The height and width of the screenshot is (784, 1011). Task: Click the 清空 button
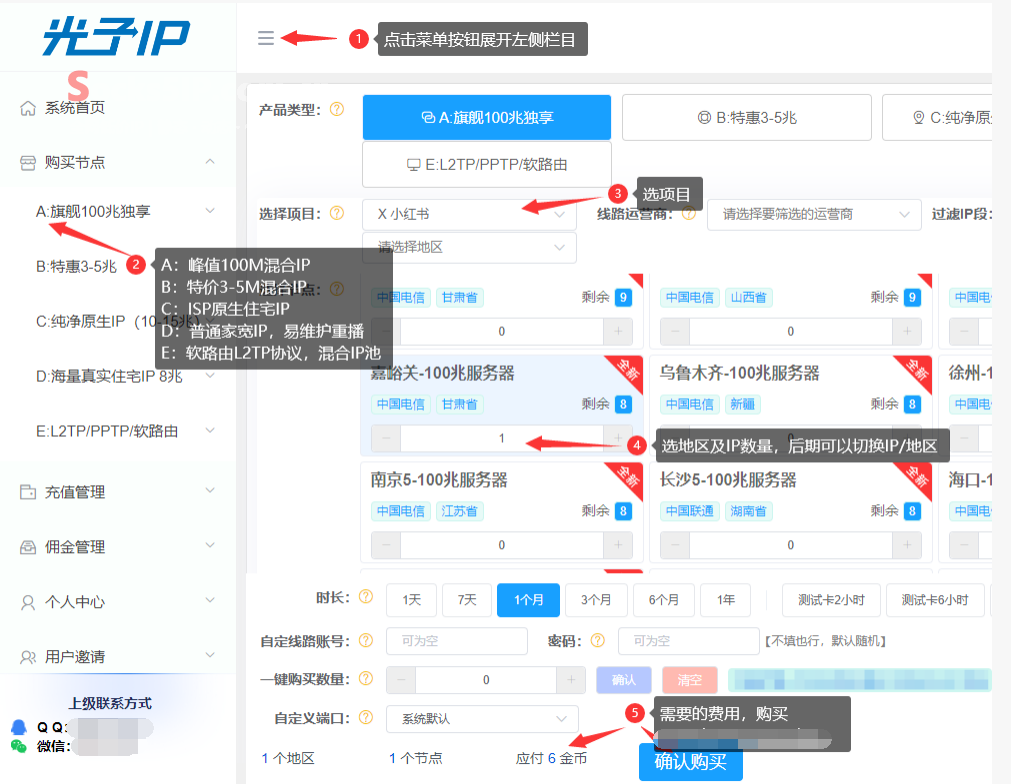[x=690, y=680]
